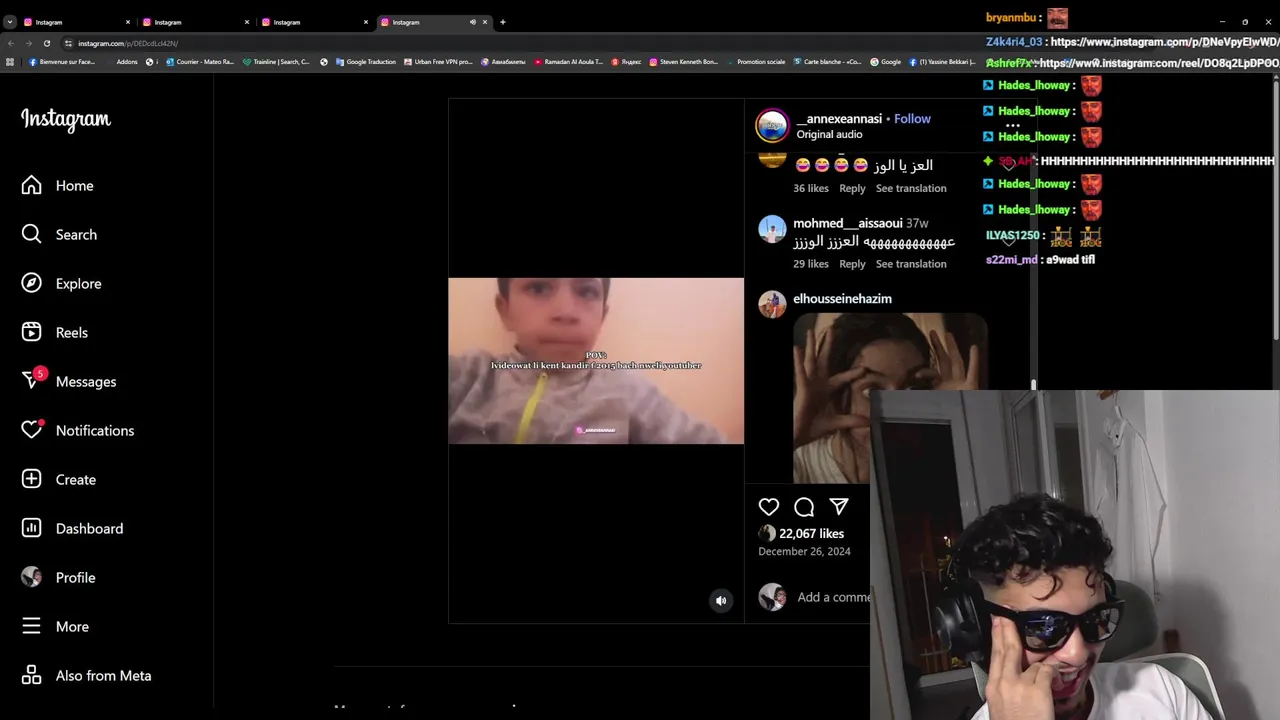Open Profile from the sidebar

[58, 578]
